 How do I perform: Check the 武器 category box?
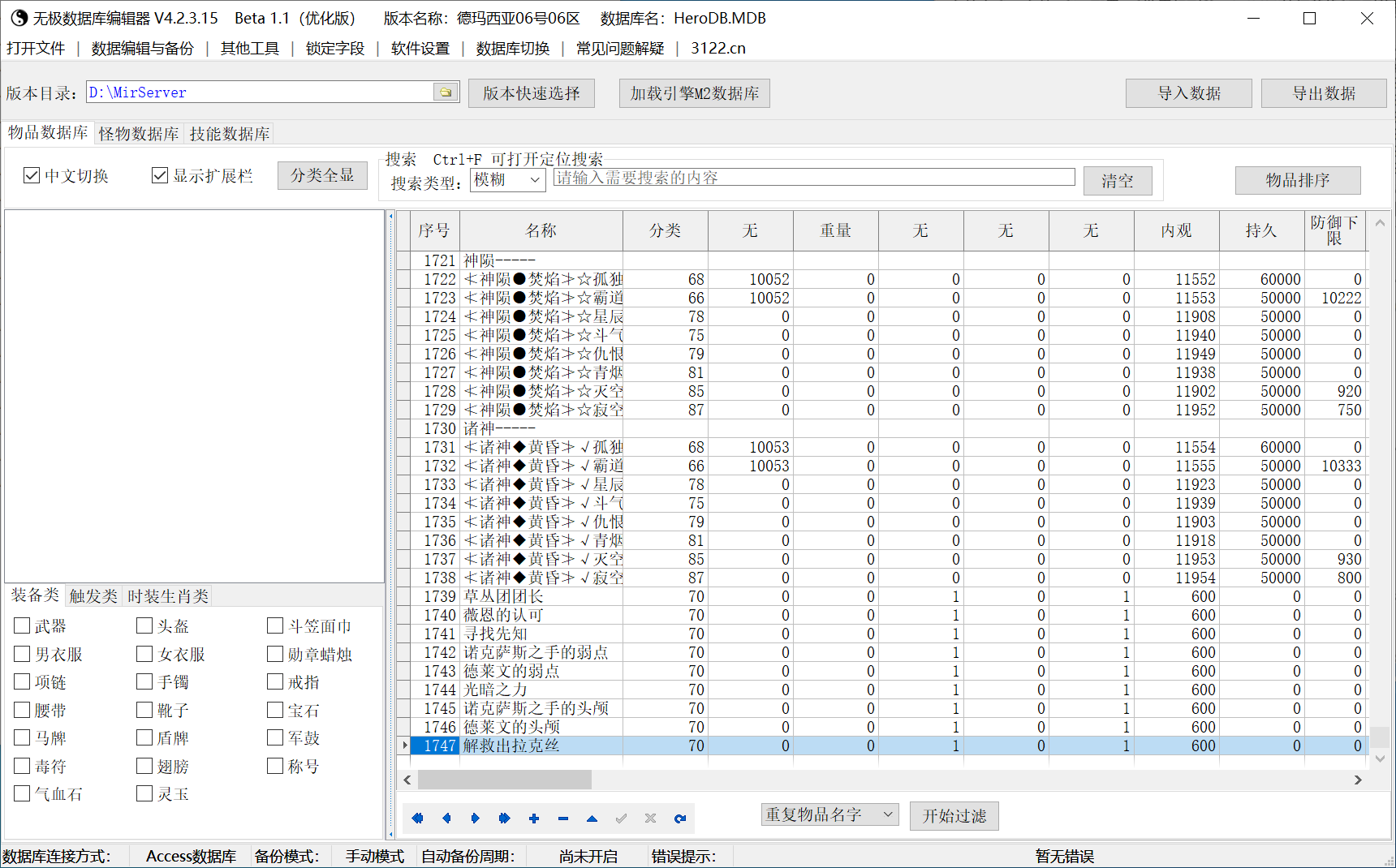coord(22,625)
